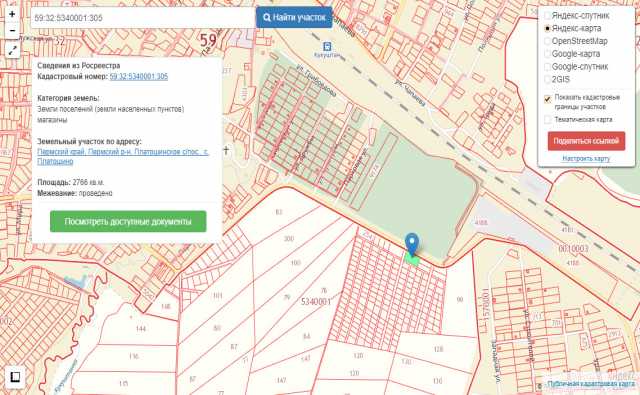The height and width of the screenshot is (395, 640).
Task: Click the cadastral number search field
Action: 143,18
